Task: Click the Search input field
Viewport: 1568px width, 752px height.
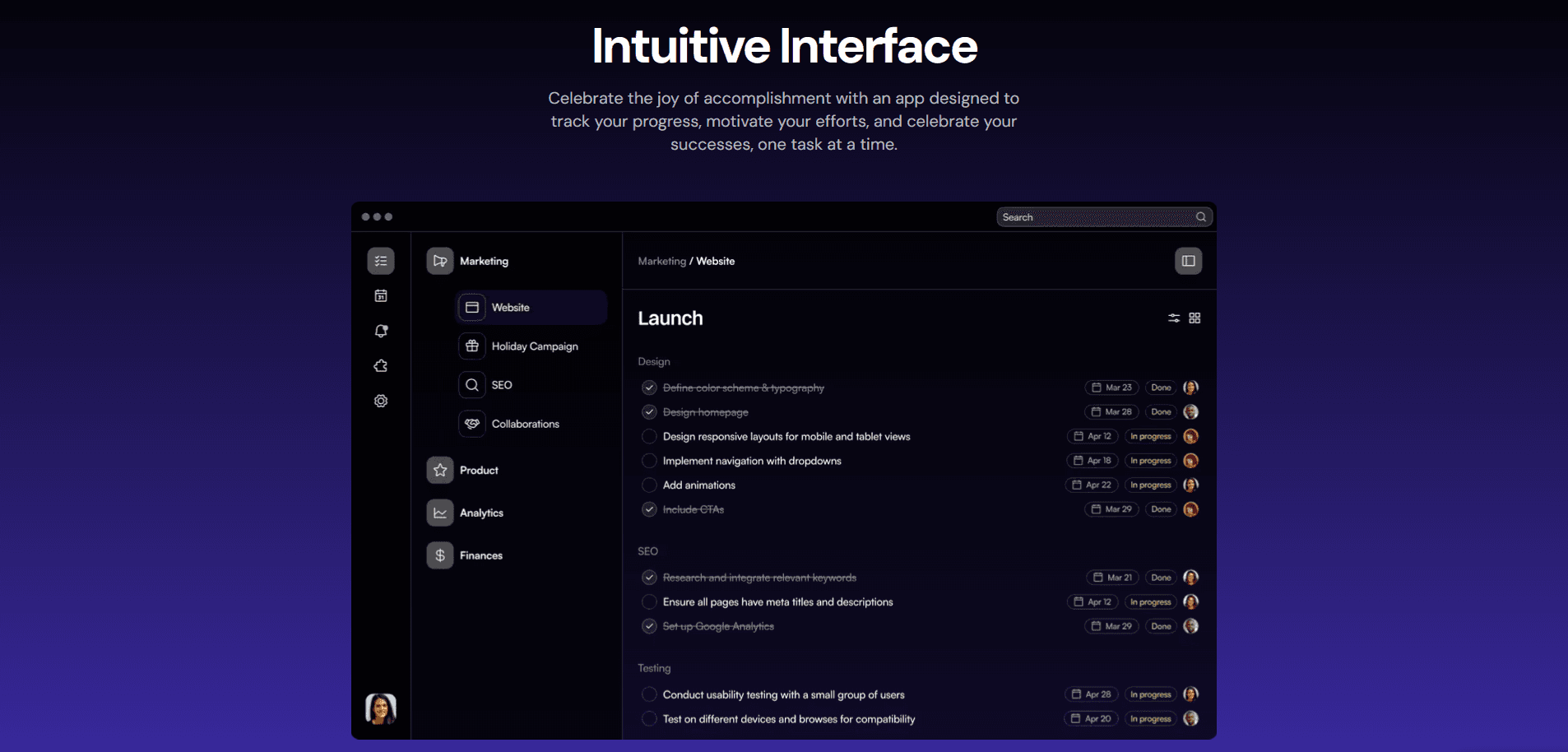Action: (1094, 217)
